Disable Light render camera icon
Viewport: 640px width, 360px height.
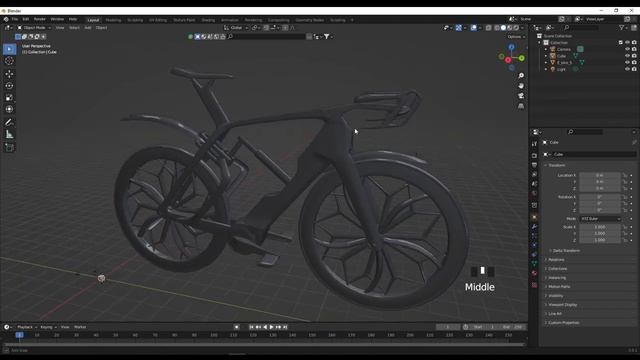pos(634,69)
